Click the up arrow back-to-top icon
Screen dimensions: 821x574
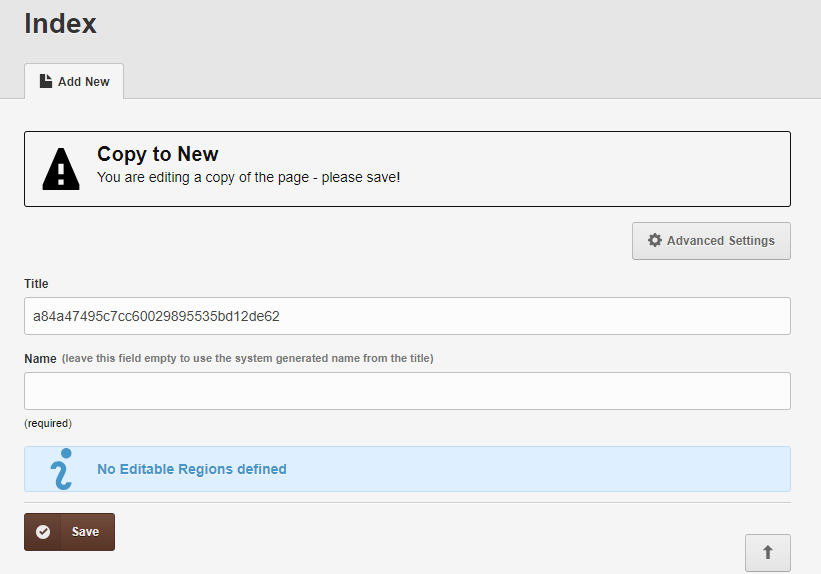[x=768, y=553]
